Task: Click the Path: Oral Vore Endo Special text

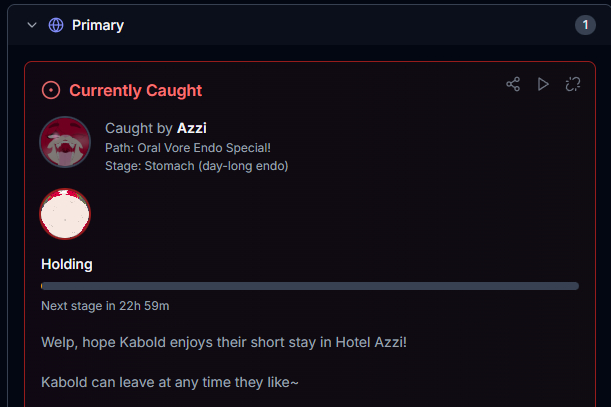Action: pyautogui.click(x=188, y=148)
